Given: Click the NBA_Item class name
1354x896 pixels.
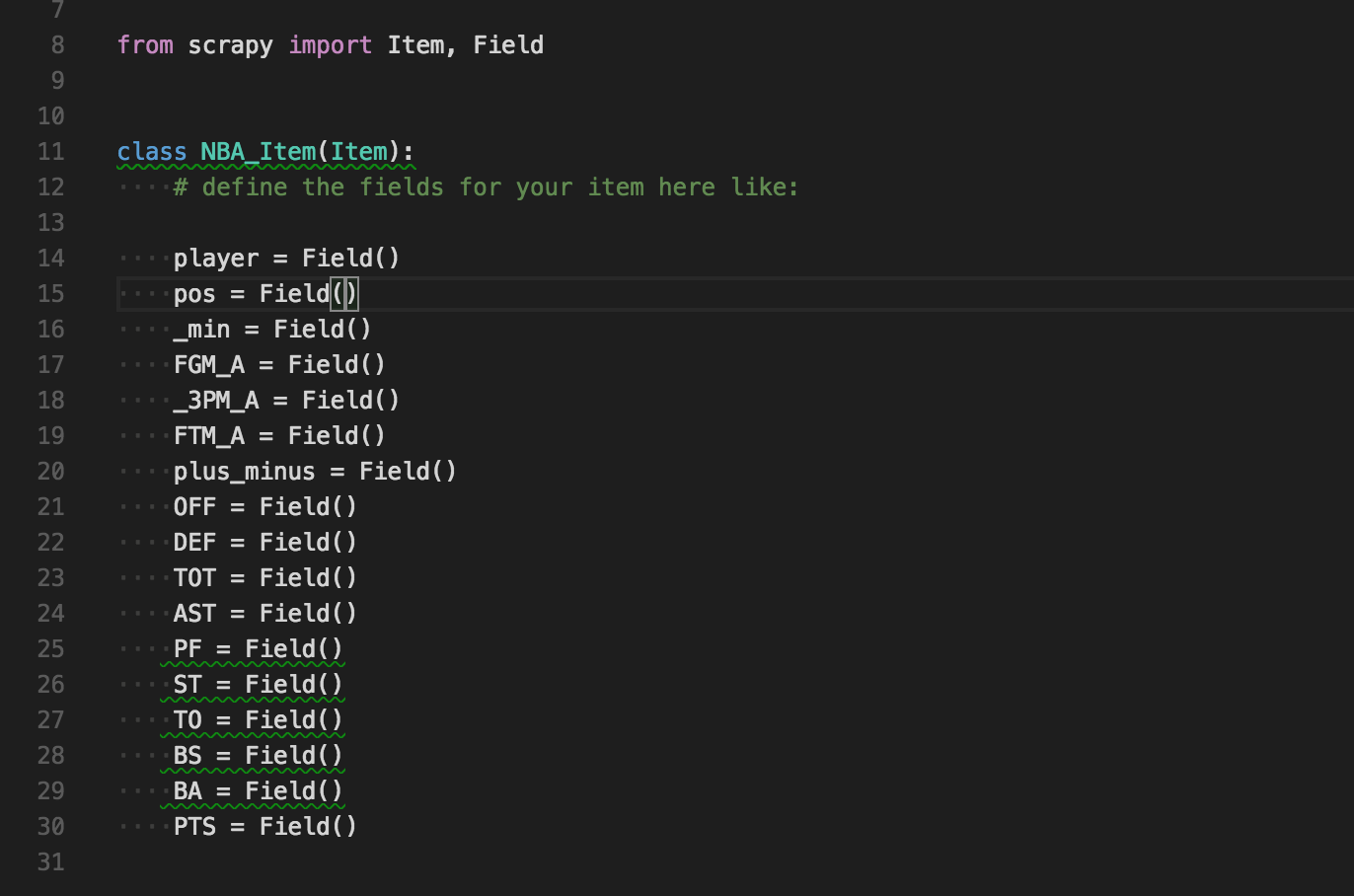Looking at the screenshot, I should point(258,152).
